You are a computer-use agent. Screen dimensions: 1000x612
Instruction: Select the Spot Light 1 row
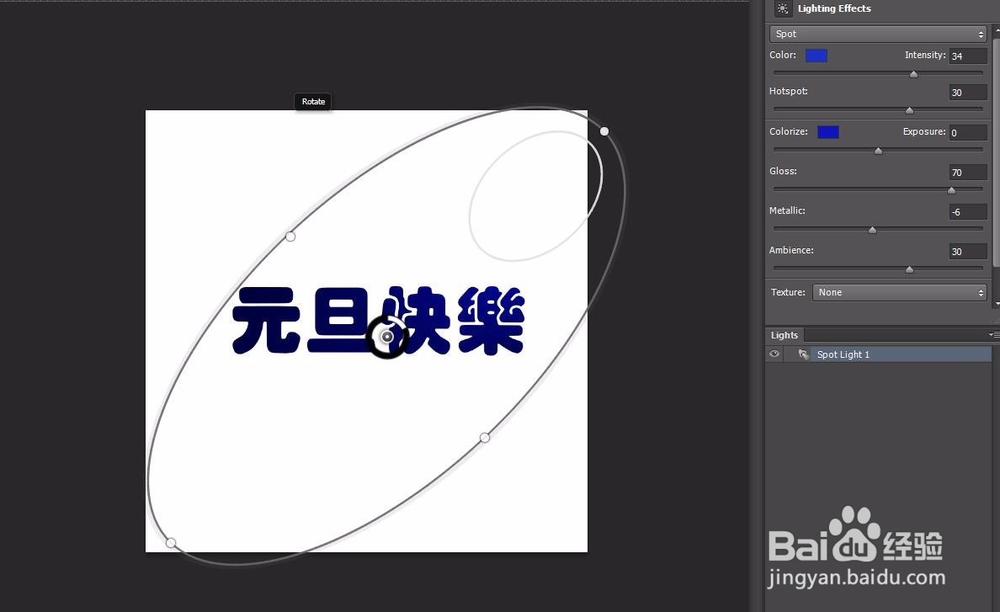(879, 354)
